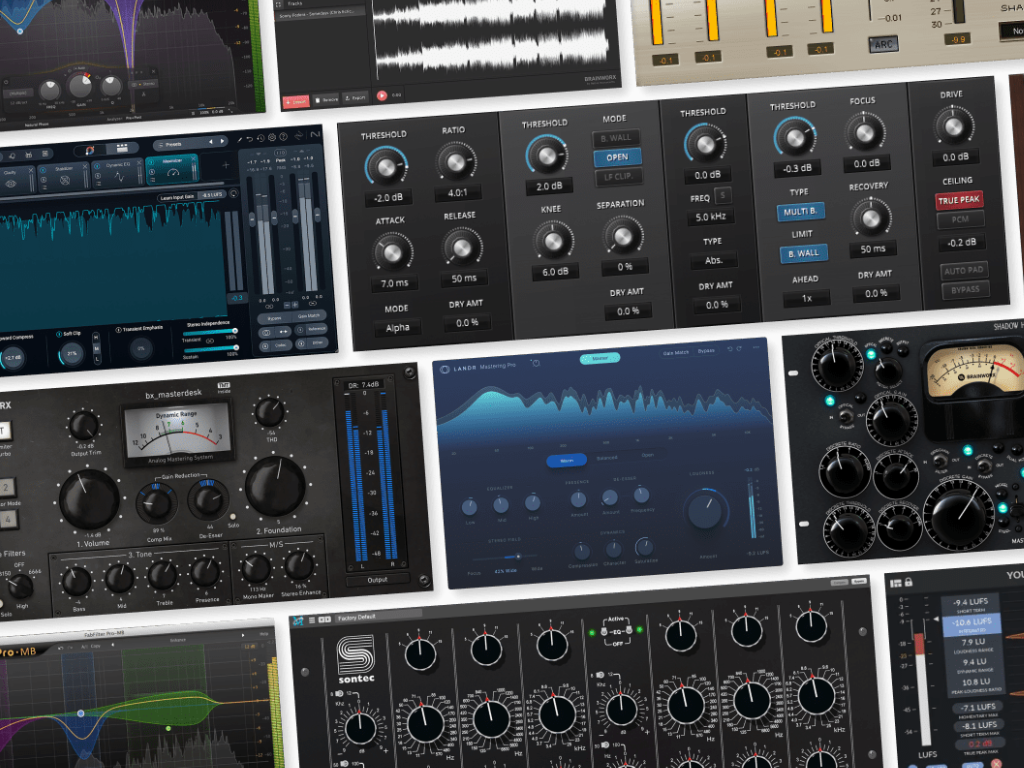Adjust the bx_masterdesk Volume knob
Image resolution: width=1024 pixels, height=768 pixels.
(x=90, y=497)
